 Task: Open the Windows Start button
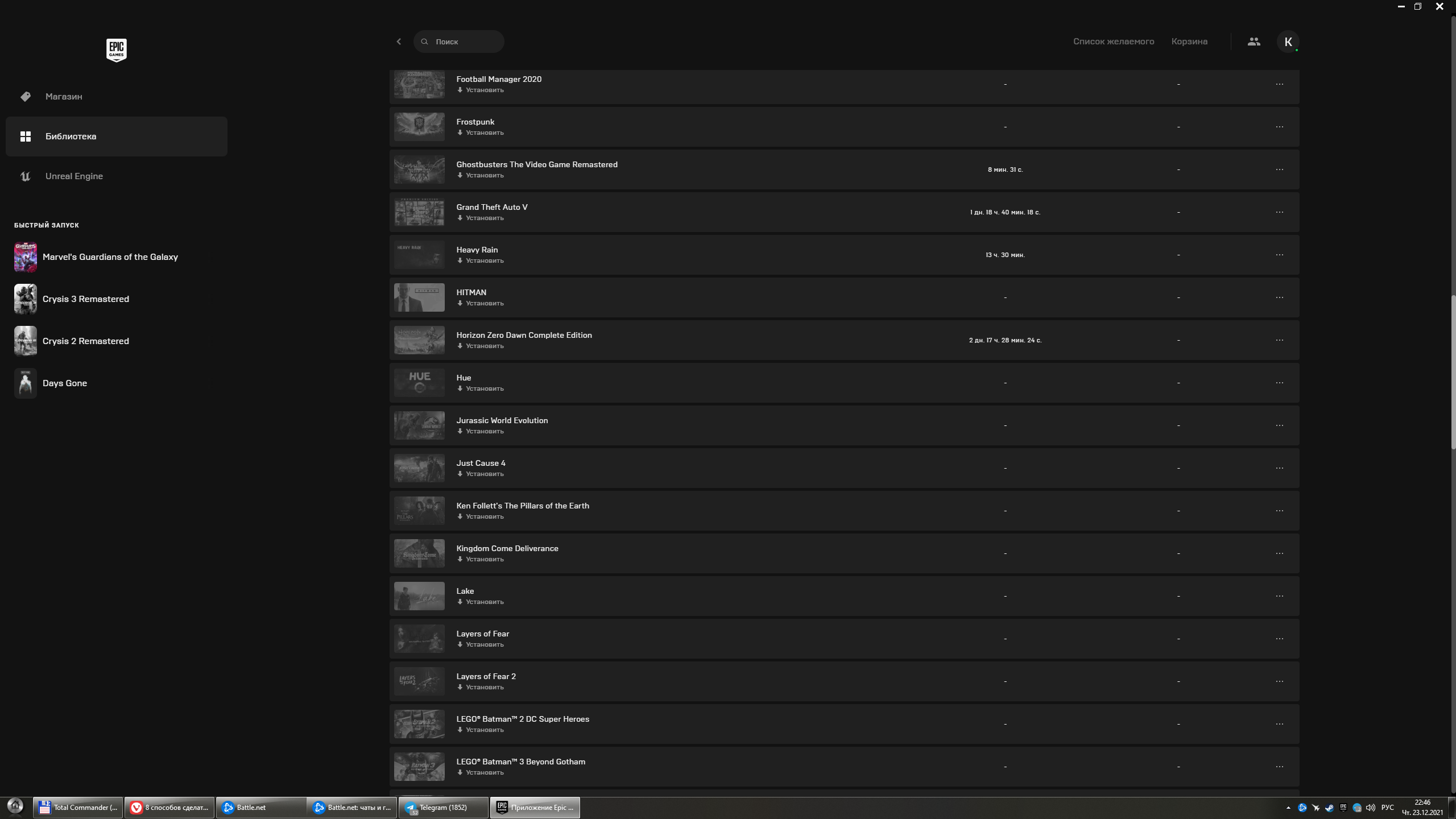[15, 806]
